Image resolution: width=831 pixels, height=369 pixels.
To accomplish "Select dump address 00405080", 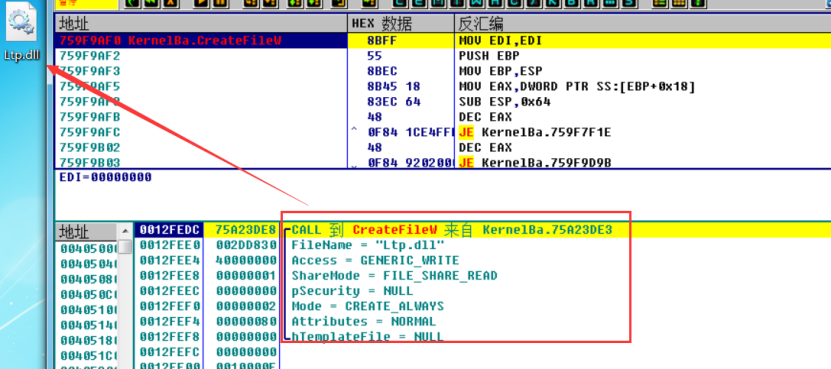I will (88, 279).
